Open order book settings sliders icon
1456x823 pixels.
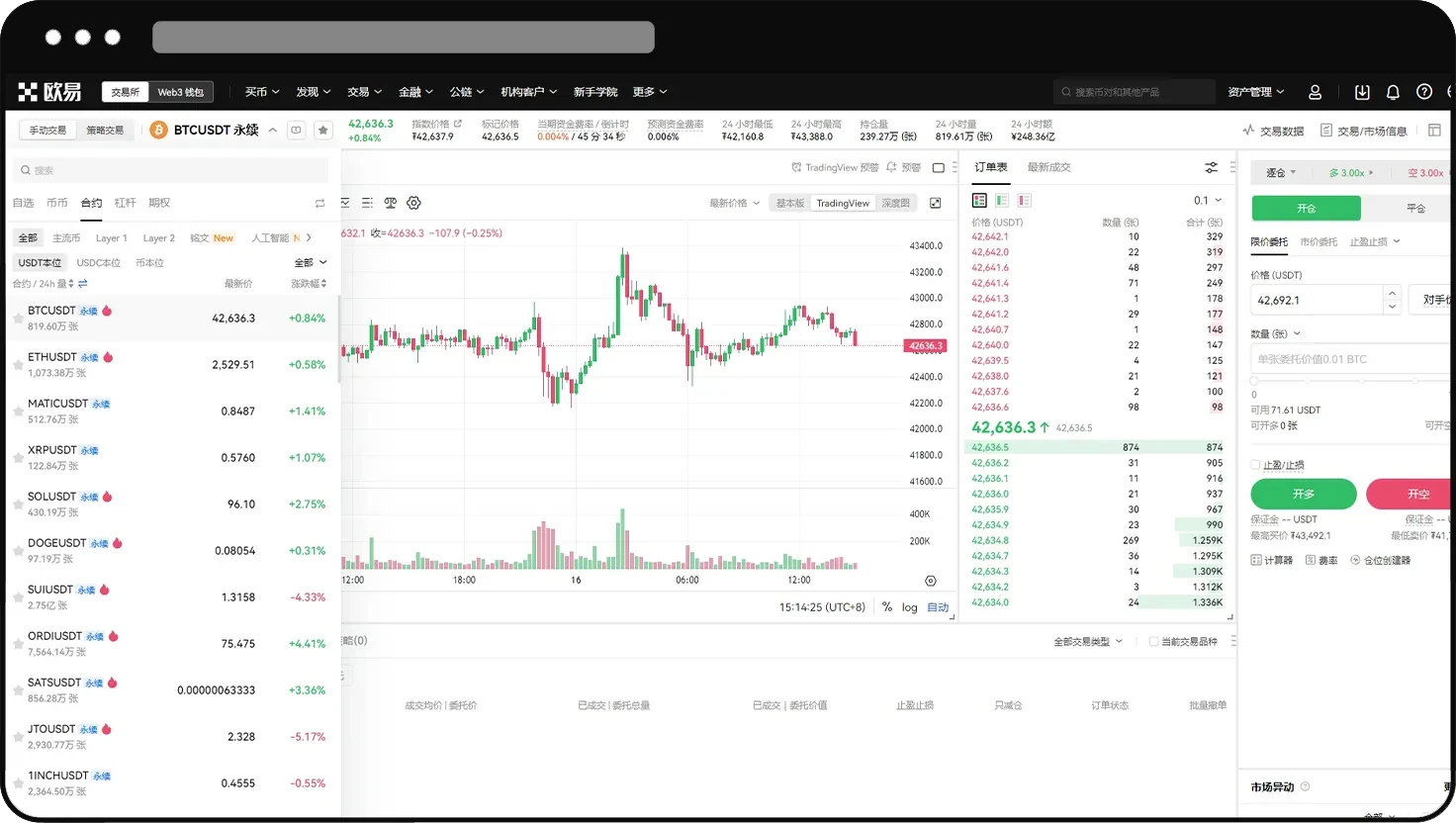pos(1211,167)
